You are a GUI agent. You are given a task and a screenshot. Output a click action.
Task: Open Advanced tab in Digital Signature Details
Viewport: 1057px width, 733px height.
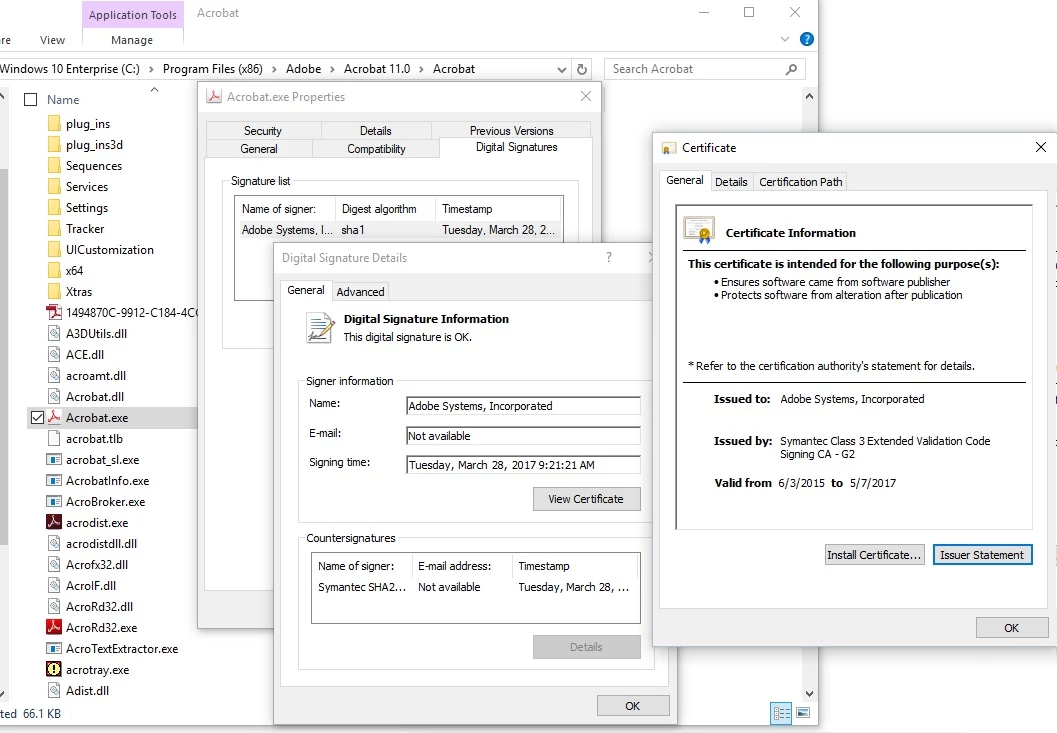pos(360,291)
